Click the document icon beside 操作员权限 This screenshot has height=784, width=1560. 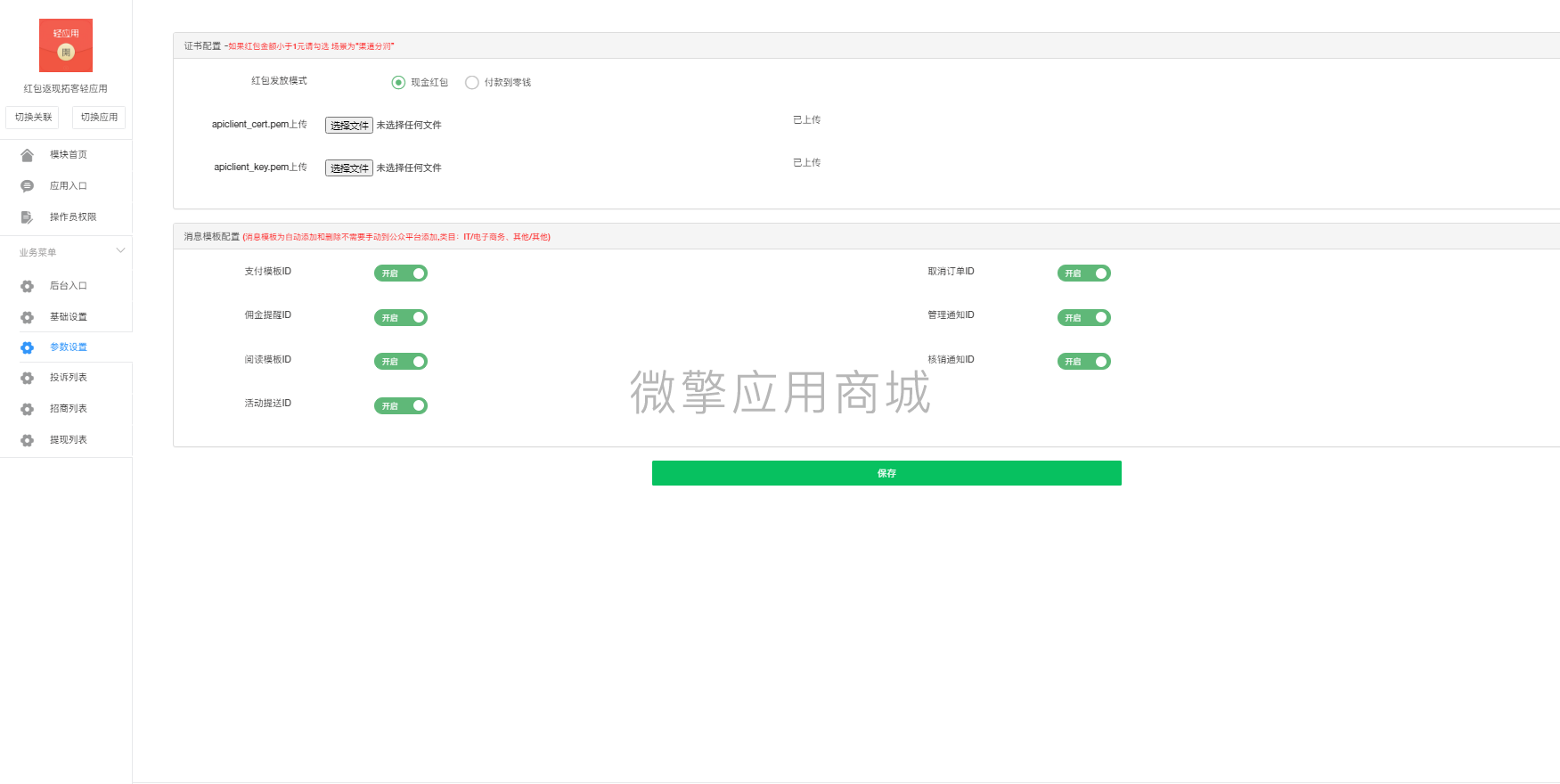27,217
